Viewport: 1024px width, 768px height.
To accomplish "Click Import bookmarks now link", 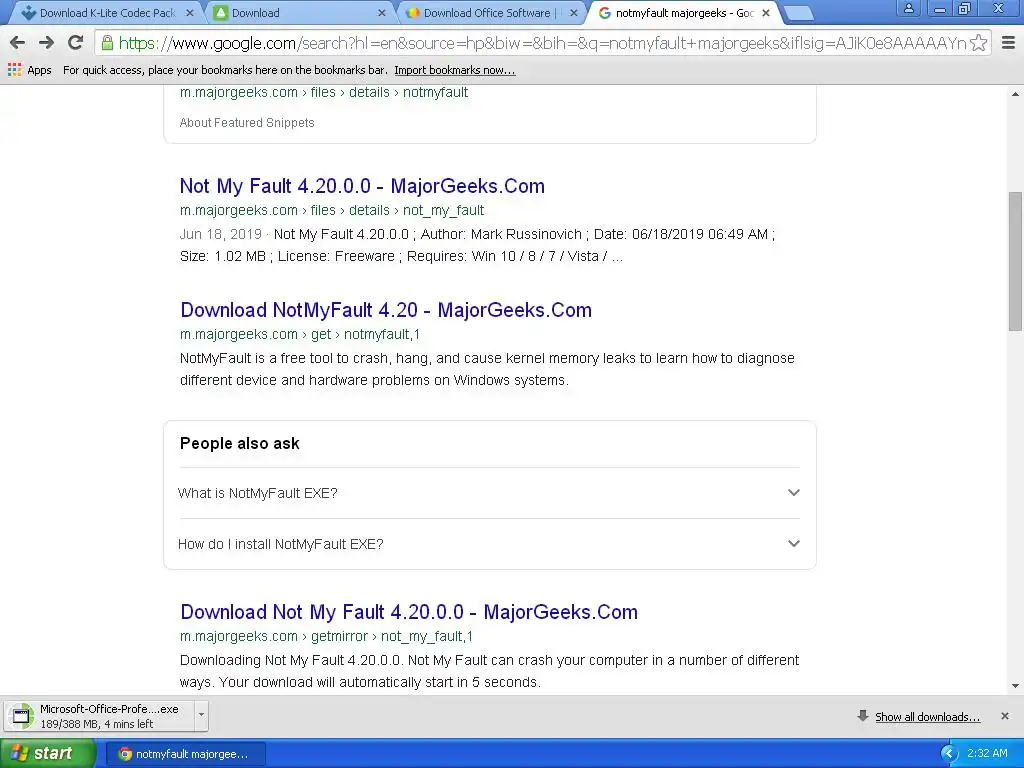I will coord(455,70).
